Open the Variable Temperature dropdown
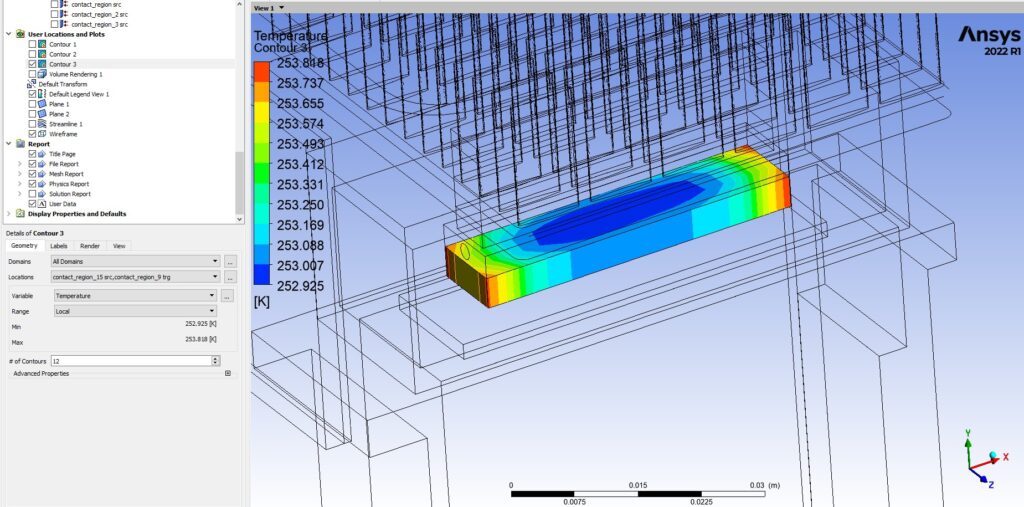 [136, 296]
